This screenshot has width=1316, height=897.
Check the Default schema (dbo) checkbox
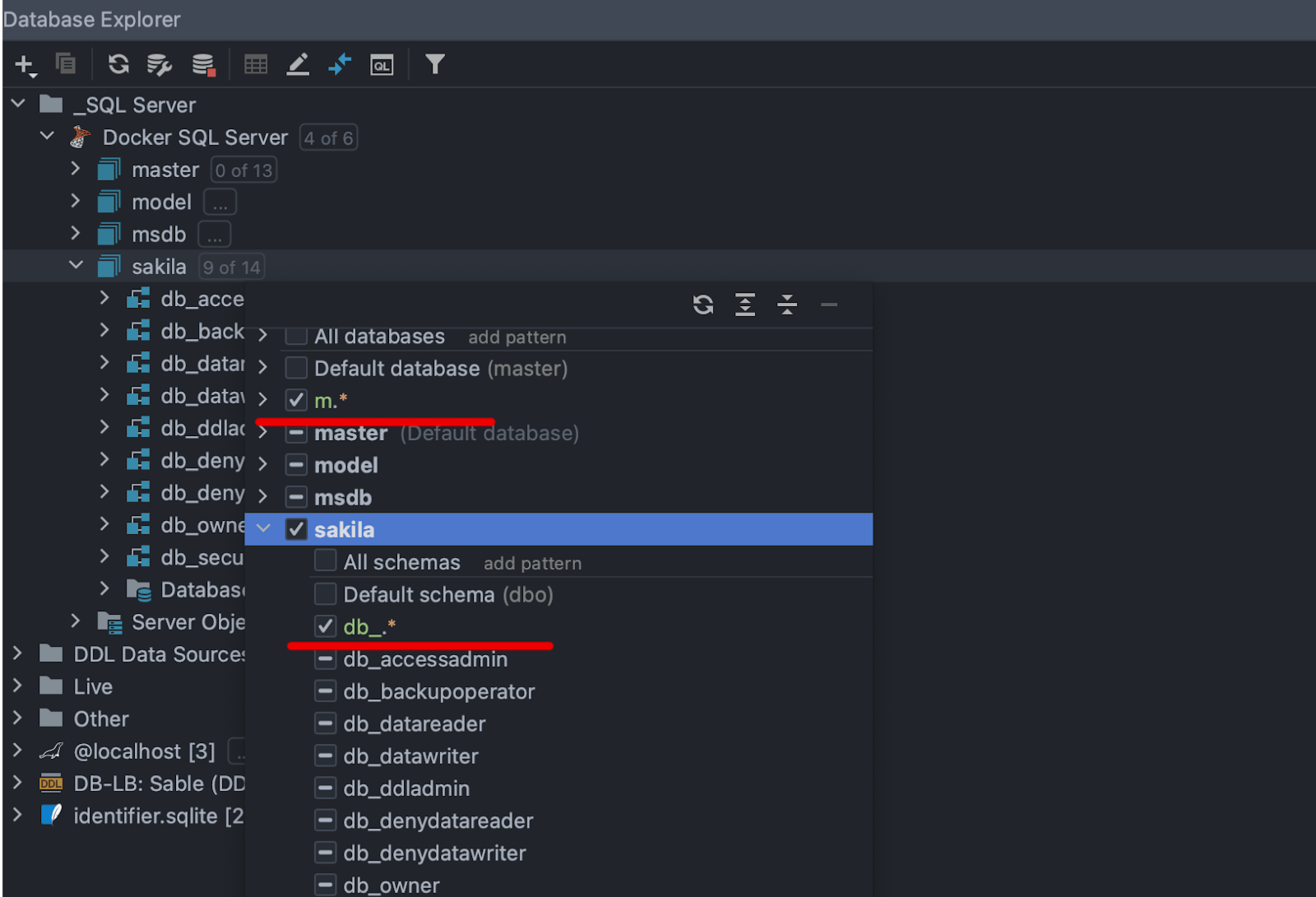pos(326,594)
